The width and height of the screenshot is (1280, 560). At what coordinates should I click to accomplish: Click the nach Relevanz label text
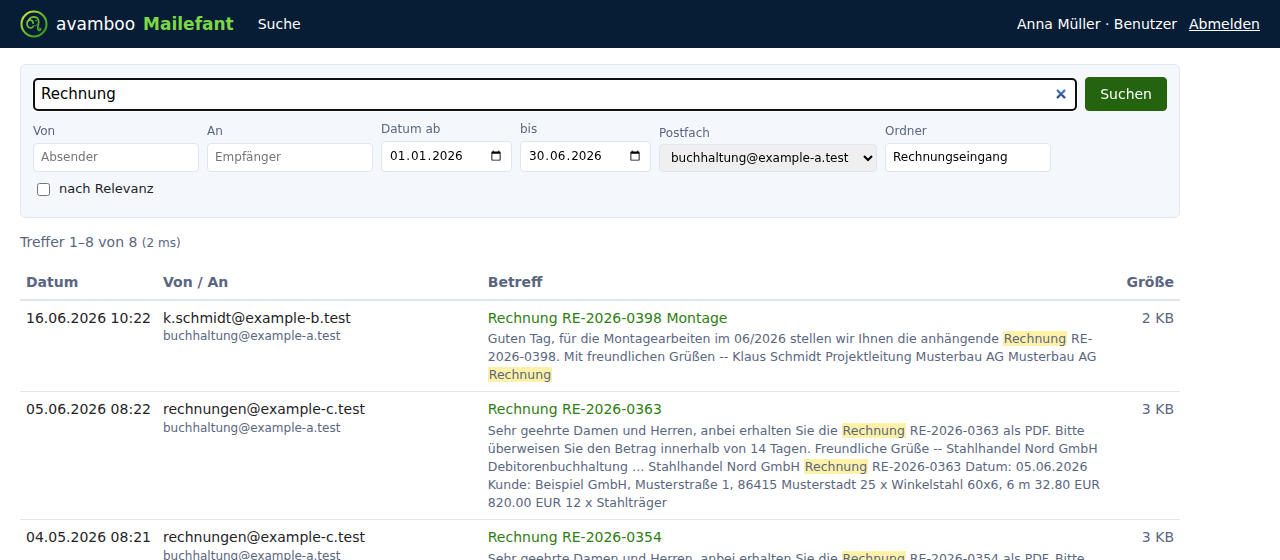click(x=106, y=189)
